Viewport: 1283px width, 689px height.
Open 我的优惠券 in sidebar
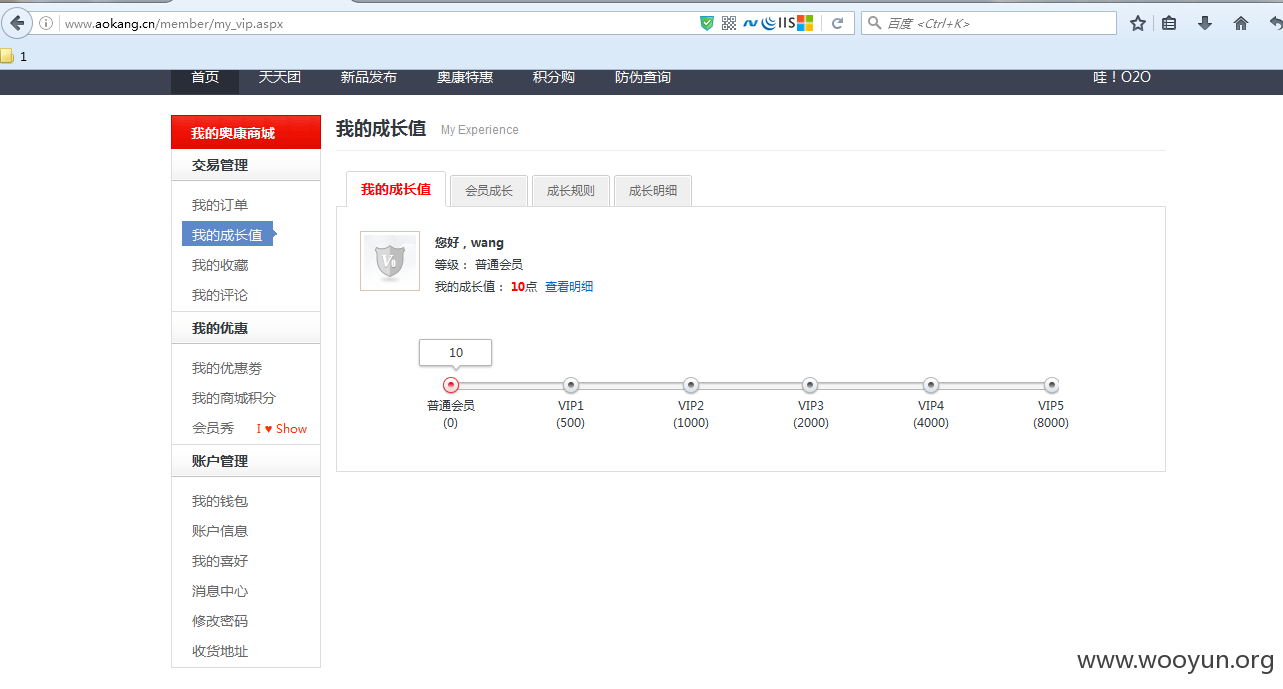[x=227, y=368]
